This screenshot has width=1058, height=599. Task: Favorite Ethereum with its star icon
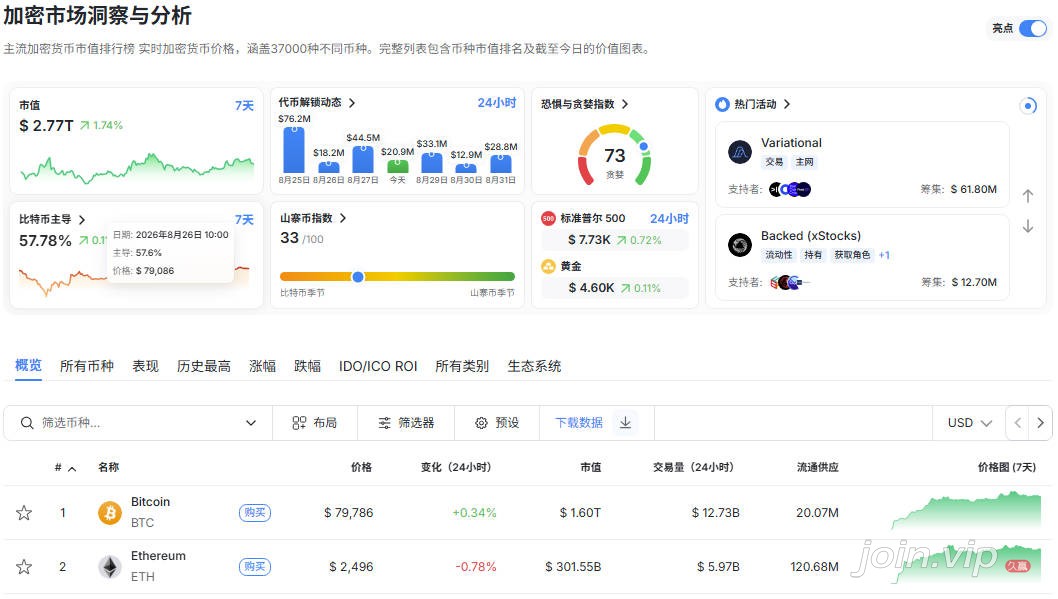point(24,567)
